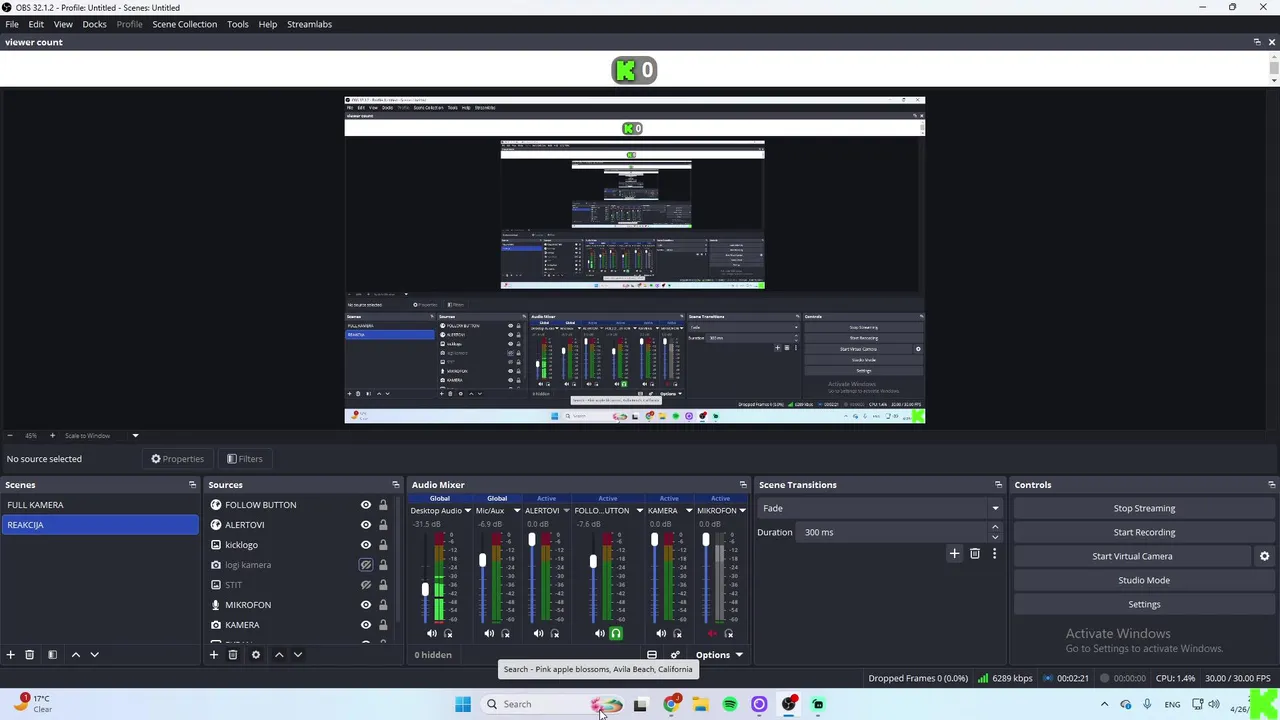
Task: Delete the selected source using trash icon
Action: click(232, 655)
